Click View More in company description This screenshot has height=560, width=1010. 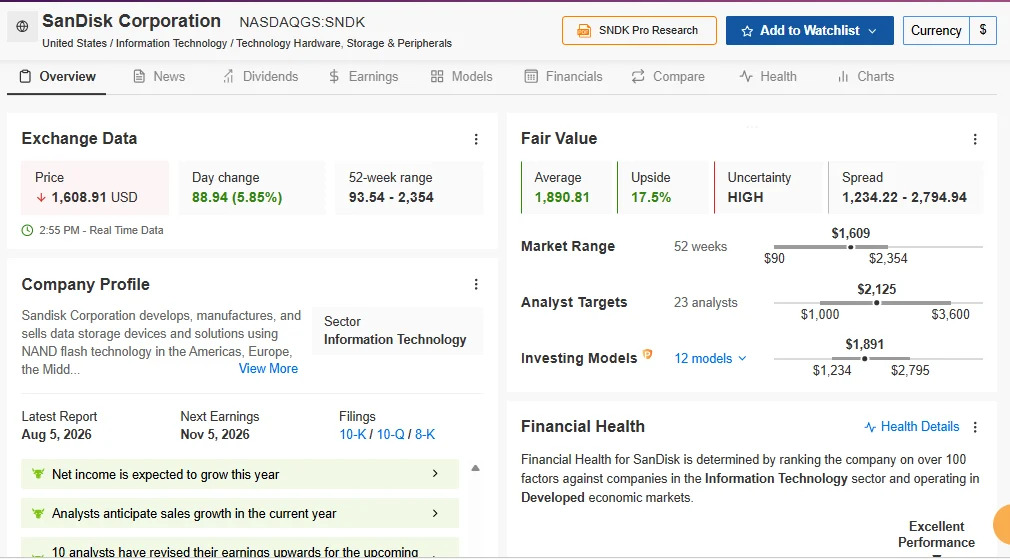[x=268, y=369]
